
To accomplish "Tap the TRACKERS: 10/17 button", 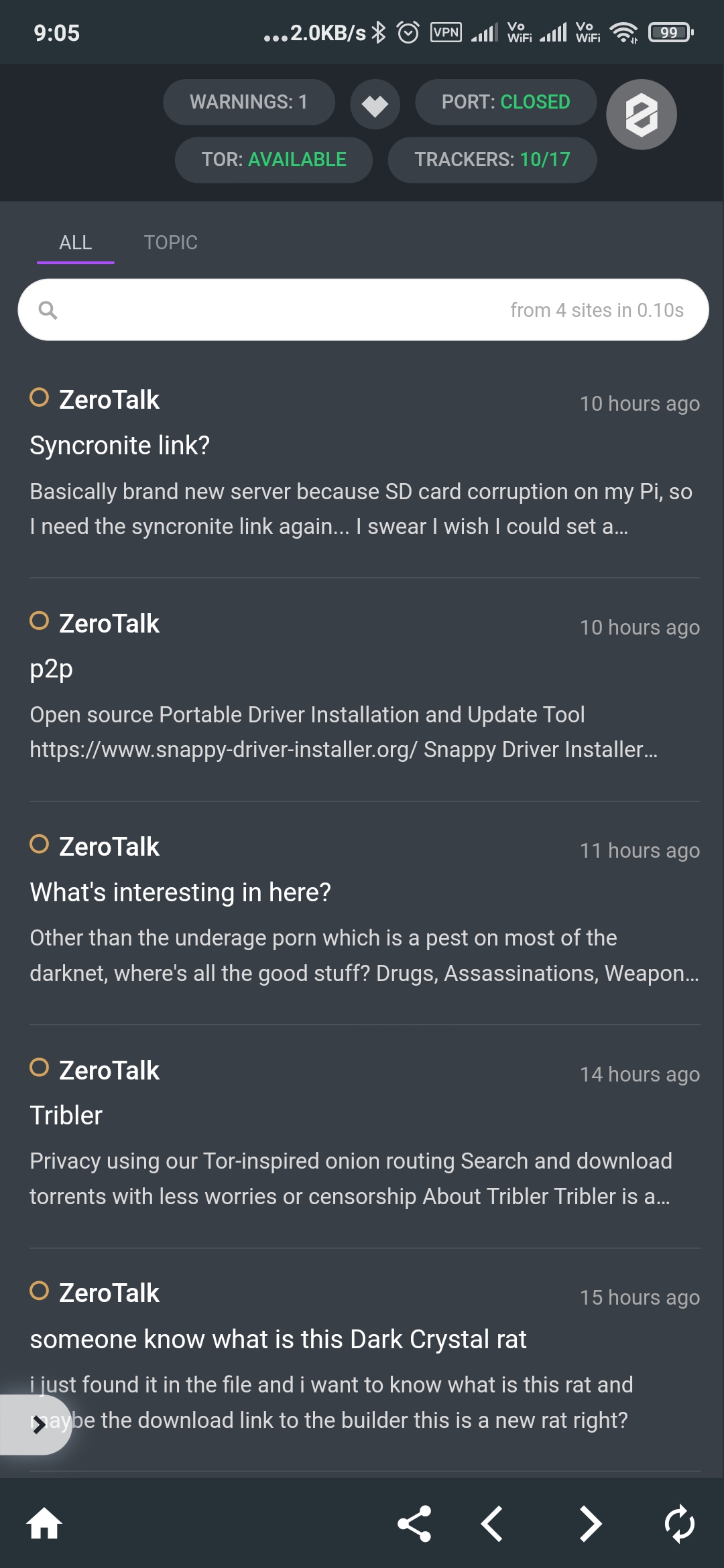I will coord(492,159).
